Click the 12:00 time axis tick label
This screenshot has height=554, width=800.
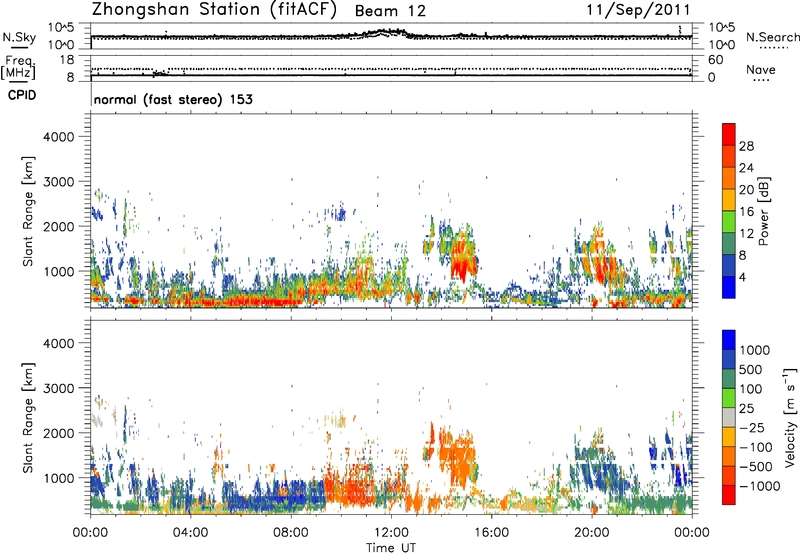391,533
